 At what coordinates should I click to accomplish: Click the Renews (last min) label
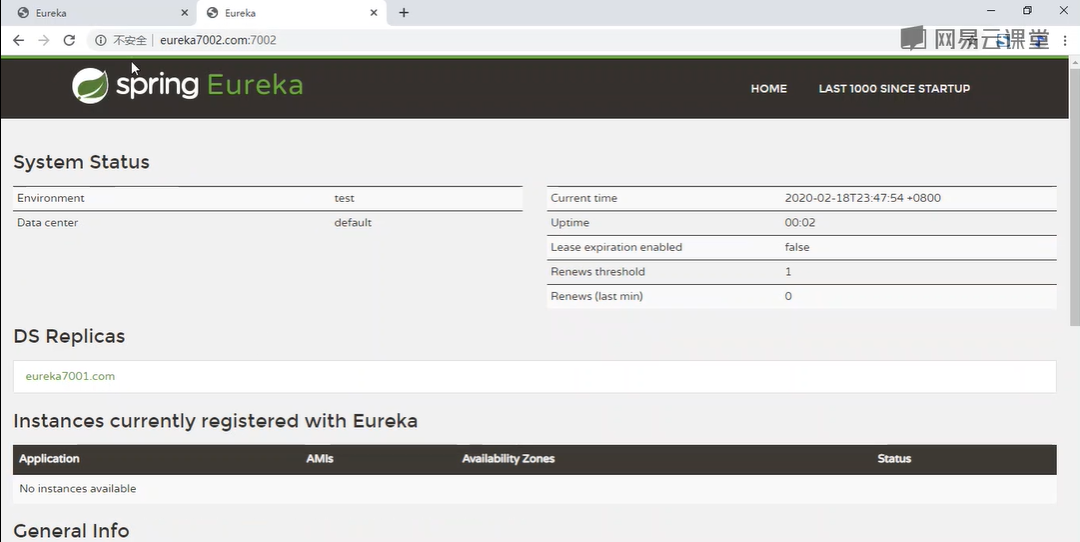pyautogui.click(x=596, y=297)
